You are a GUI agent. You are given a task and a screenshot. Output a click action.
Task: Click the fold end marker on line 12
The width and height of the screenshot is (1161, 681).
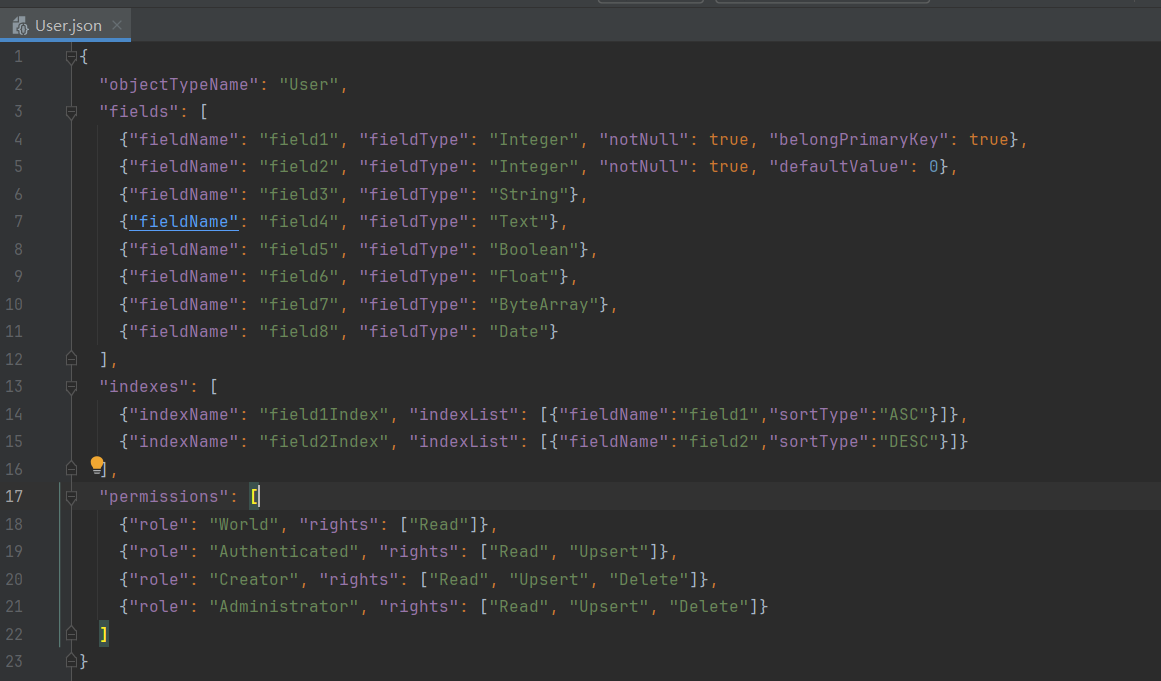71,359
